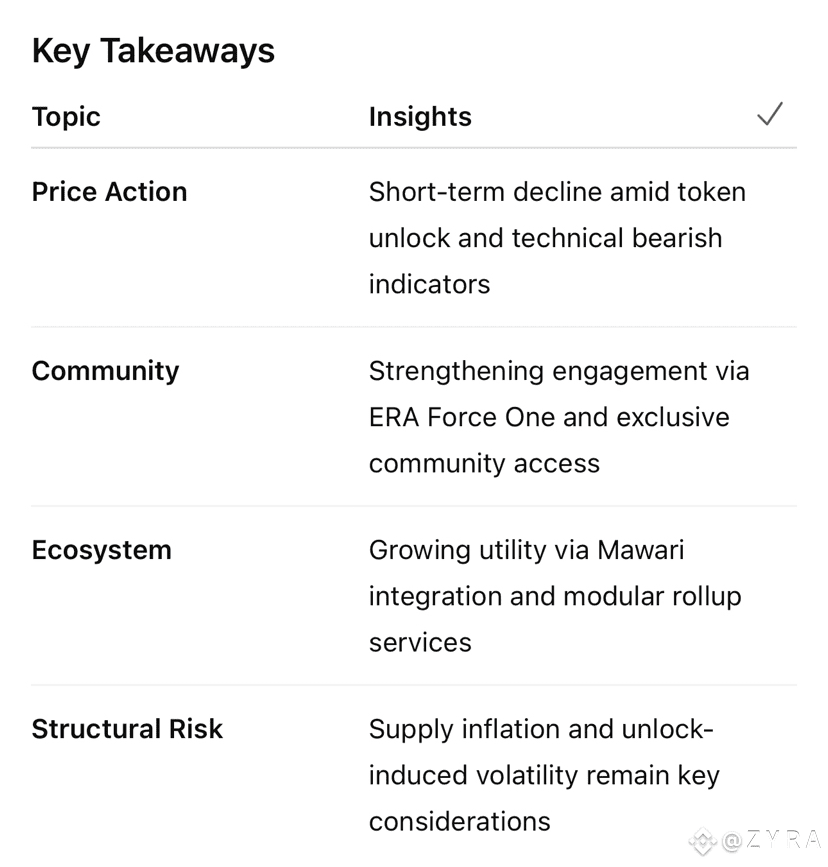
Task: Click the short-term decline insight text
Action: point(558,238)
